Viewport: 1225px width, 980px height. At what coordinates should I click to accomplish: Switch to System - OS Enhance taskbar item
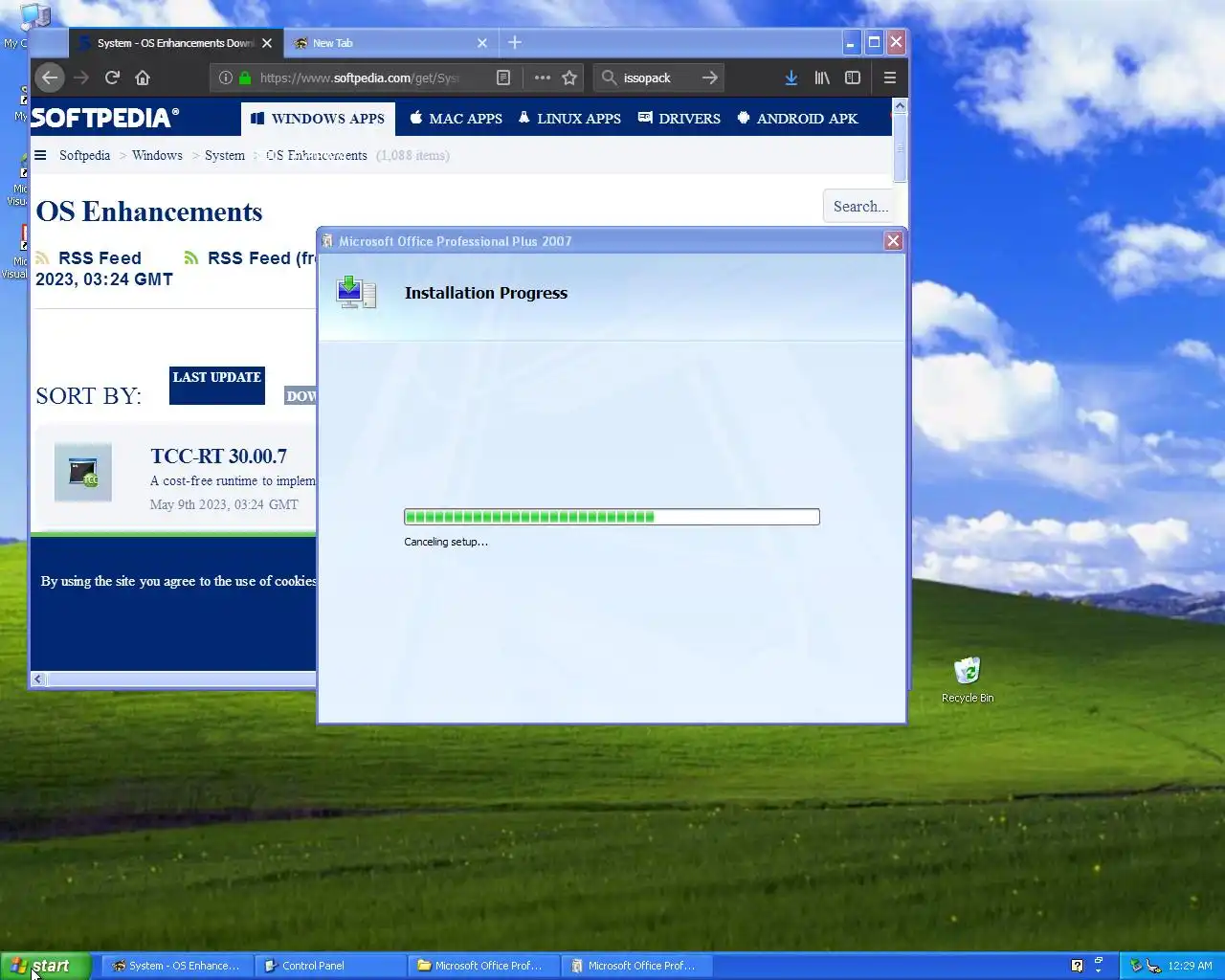coord(177,966)
